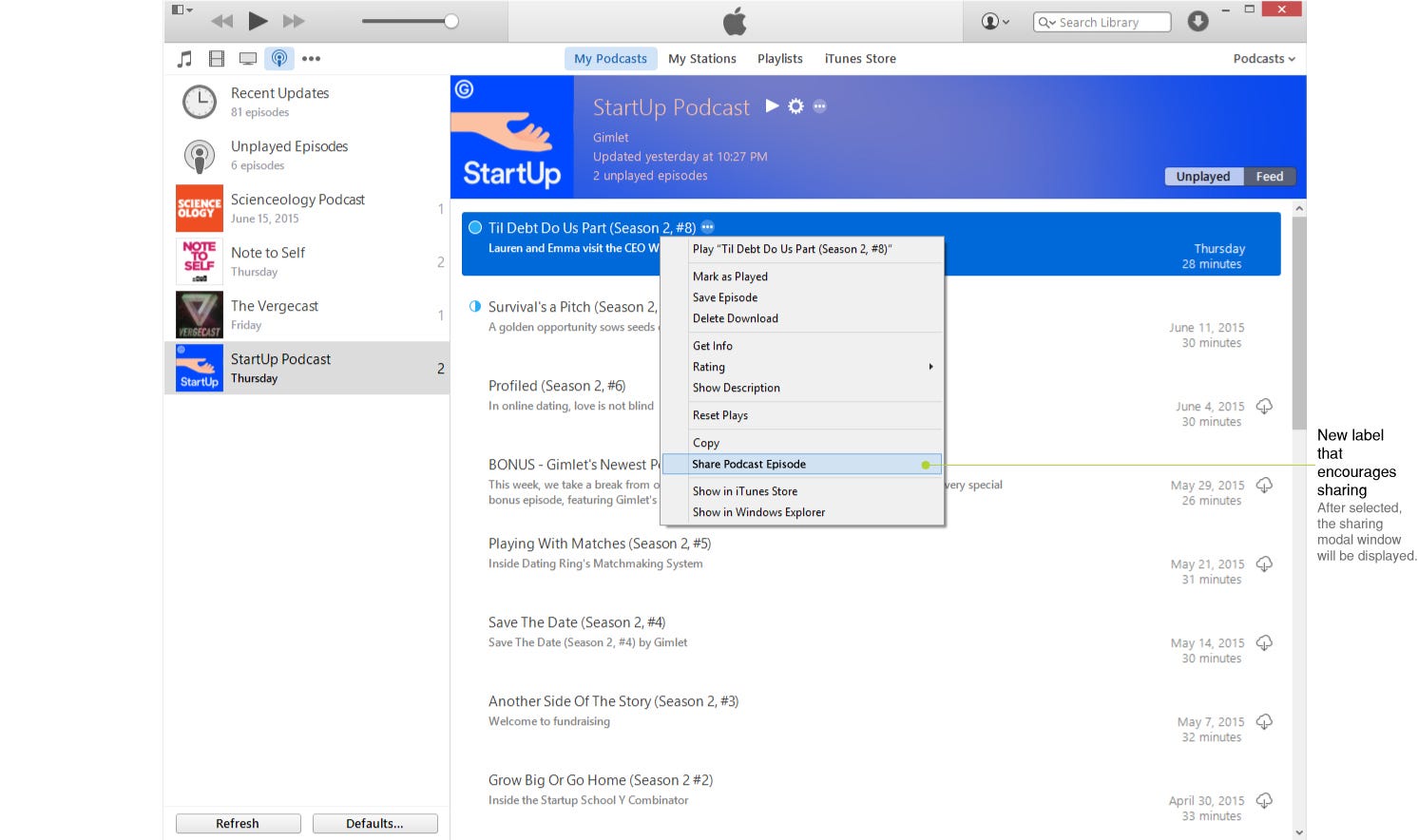Select The Vergecast artwork
Viewport: 1418px width, 840px height.
200,315
